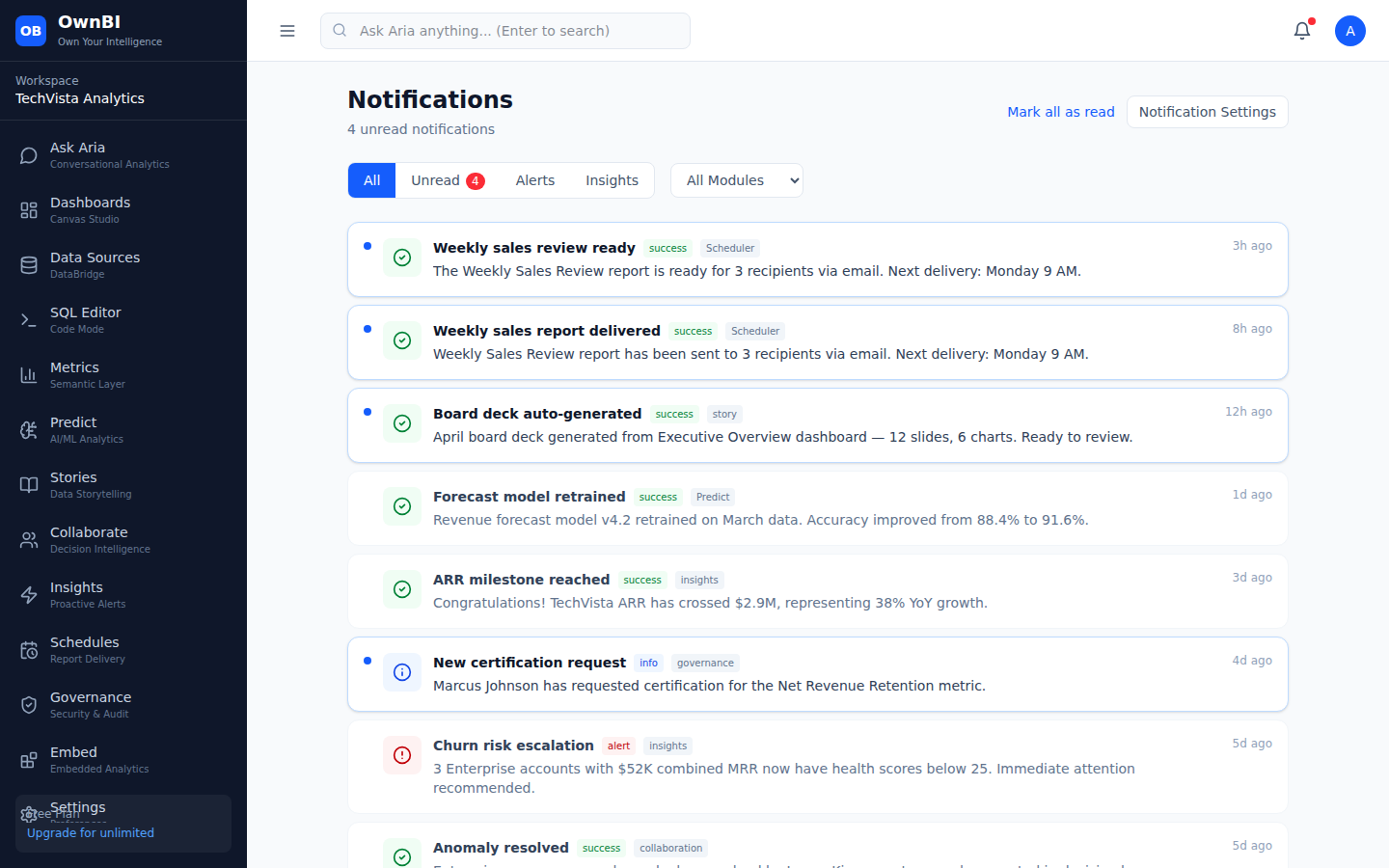Open the Data Sources database icon
Screen dimensions: 1389x868
point(29,265)
